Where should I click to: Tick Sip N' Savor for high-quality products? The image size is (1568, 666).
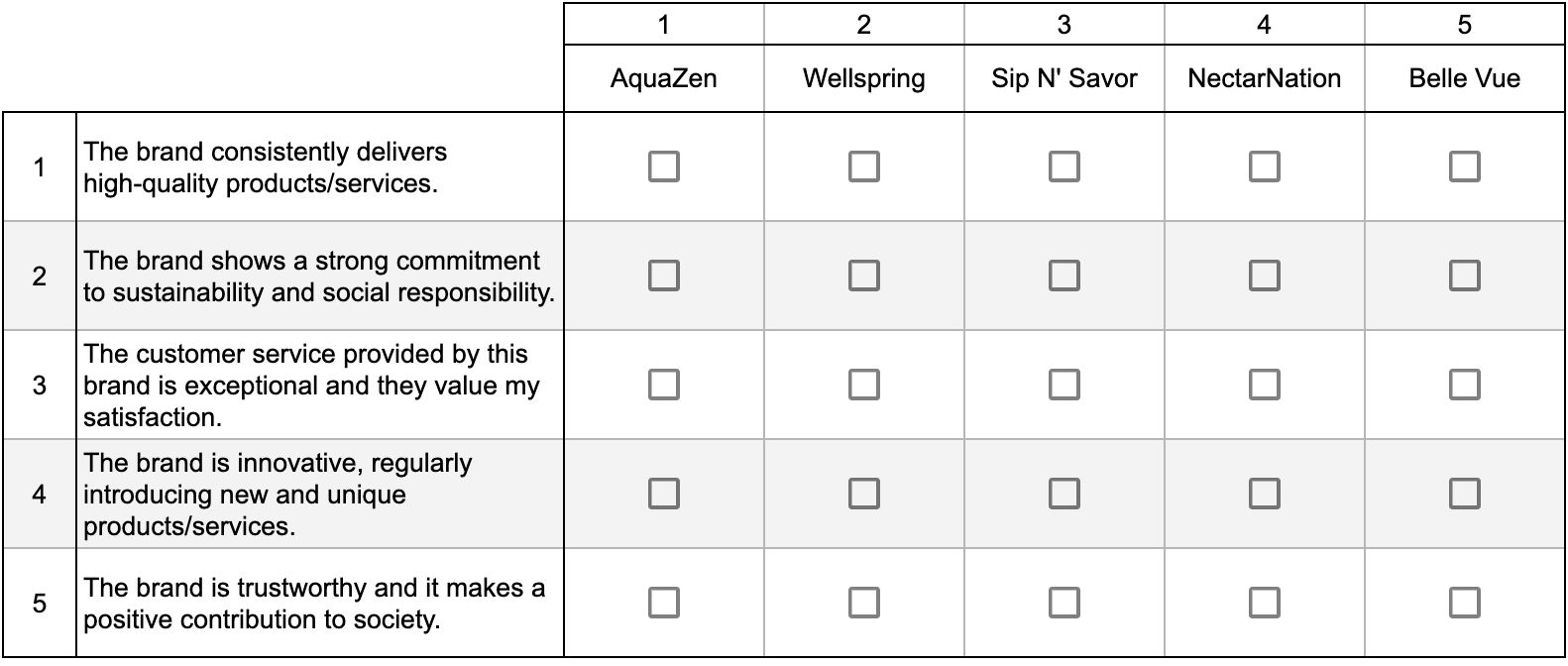tap(1064, 166)
